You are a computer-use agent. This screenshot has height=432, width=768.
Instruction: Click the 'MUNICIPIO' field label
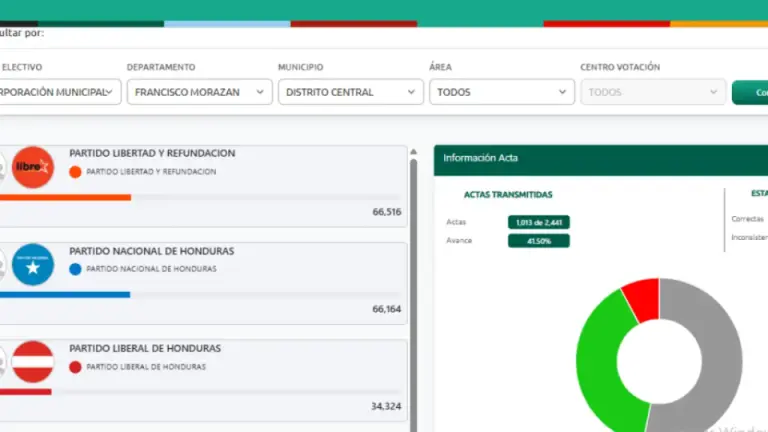point(301,67)
